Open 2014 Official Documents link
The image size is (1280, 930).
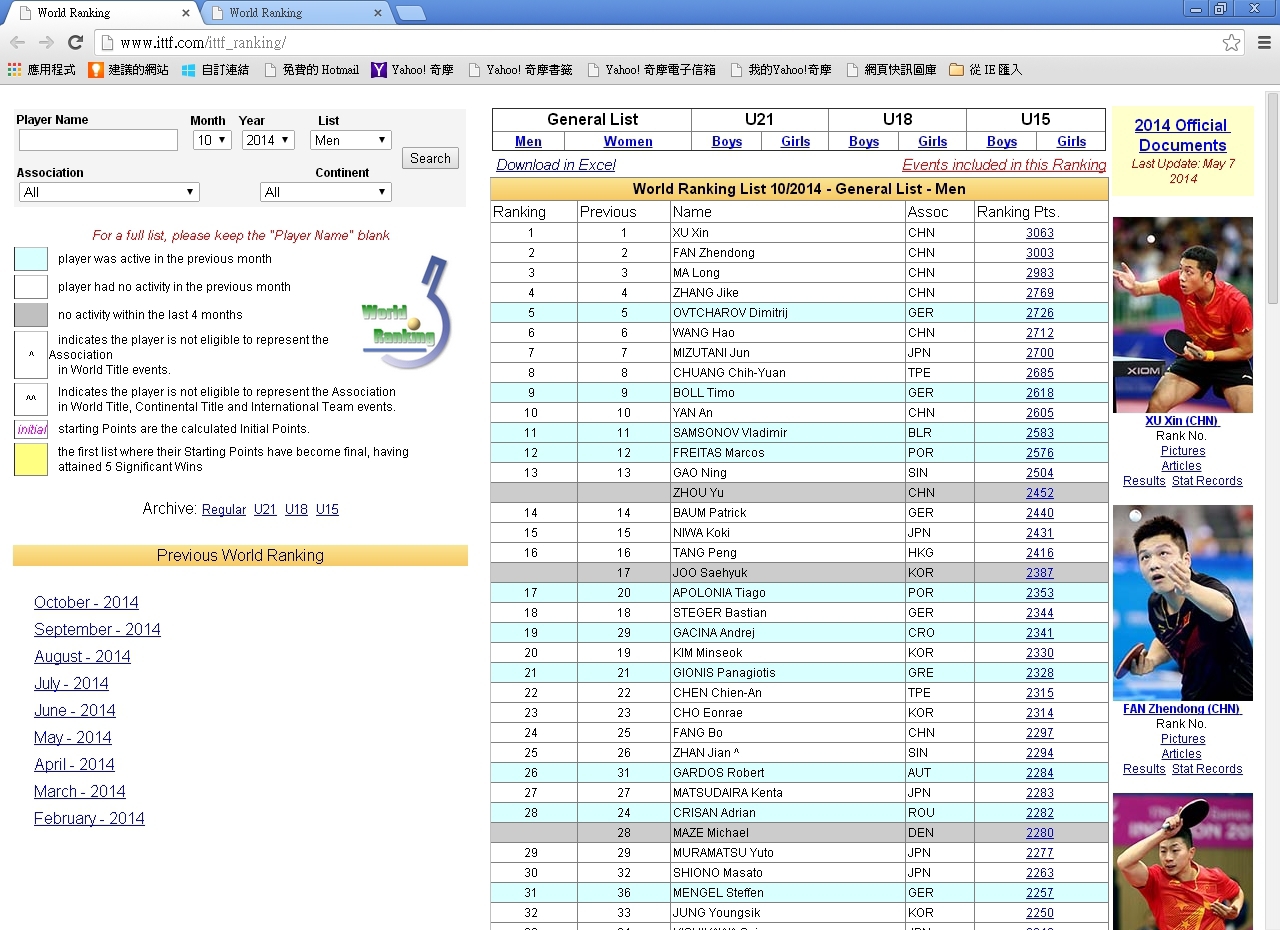click(1182, 135)
